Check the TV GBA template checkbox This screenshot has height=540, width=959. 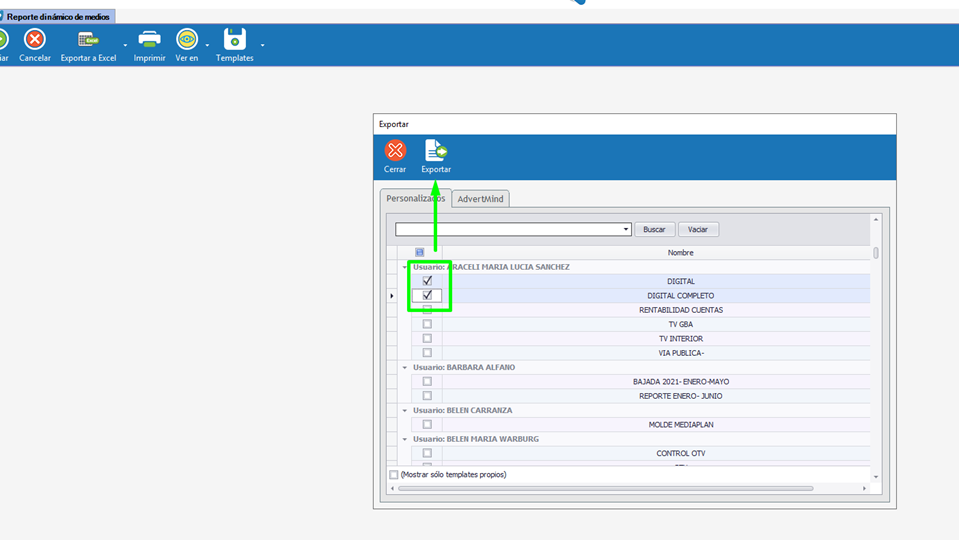(x=427, y=324)
